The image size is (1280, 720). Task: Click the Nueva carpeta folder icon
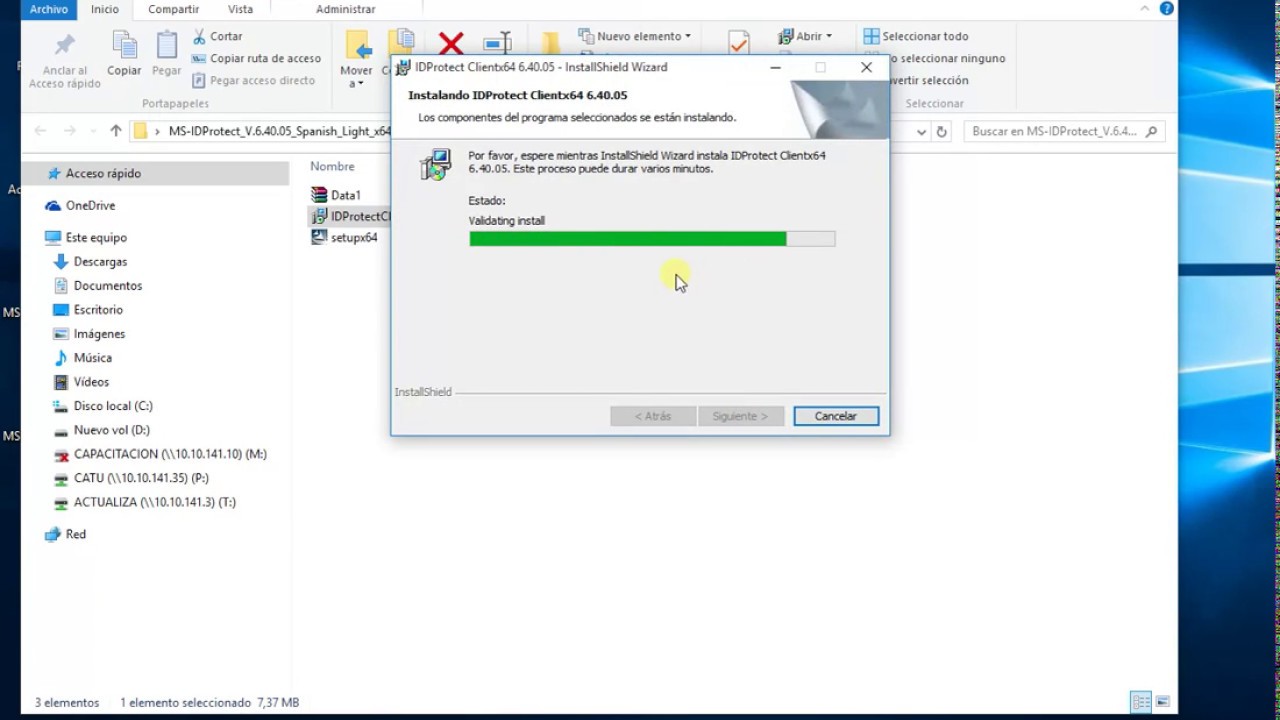[x=551, y=43]
